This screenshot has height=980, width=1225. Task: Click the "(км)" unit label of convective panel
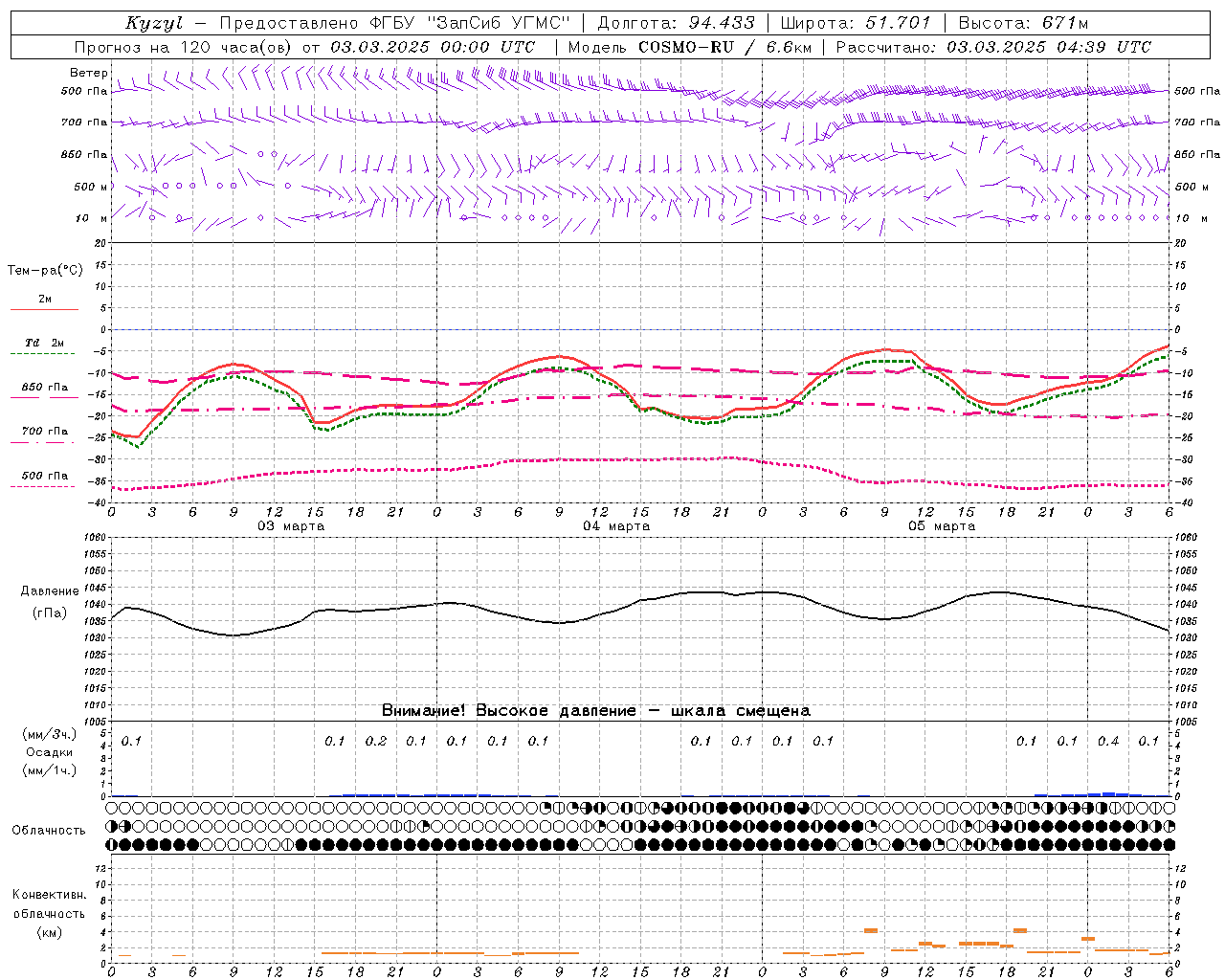[x=49, y=932]
